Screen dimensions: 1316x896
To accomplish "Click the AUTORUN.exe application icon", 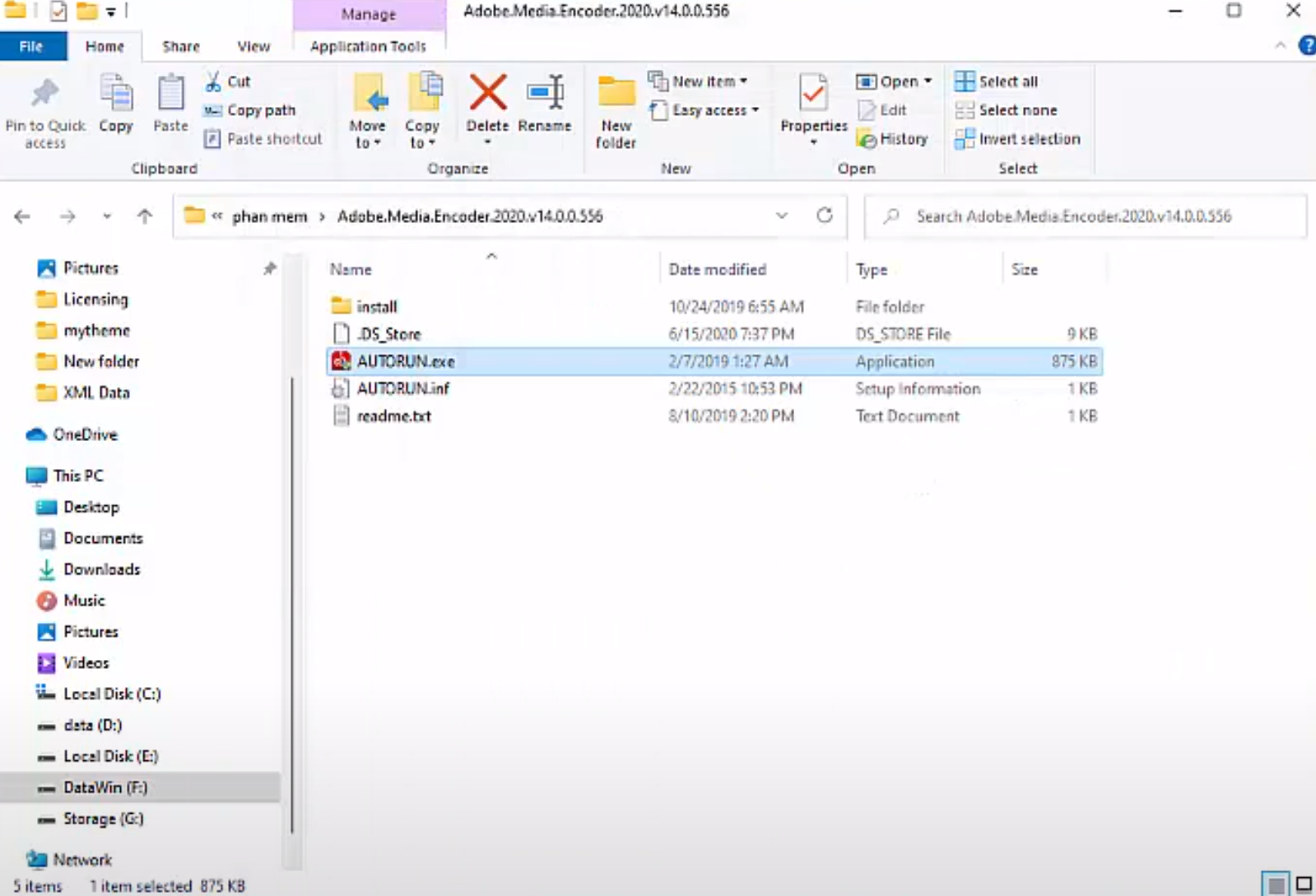I will (341, 360).
